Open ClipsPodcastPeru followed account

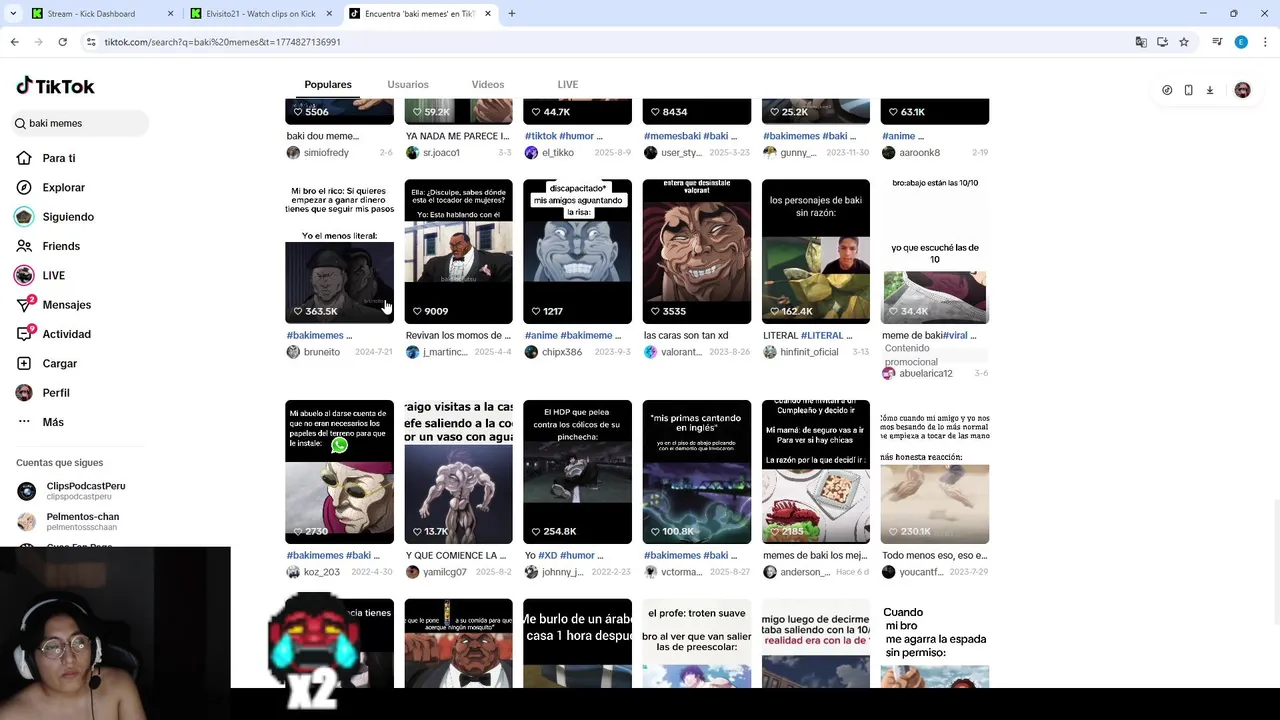coord(78,491)
